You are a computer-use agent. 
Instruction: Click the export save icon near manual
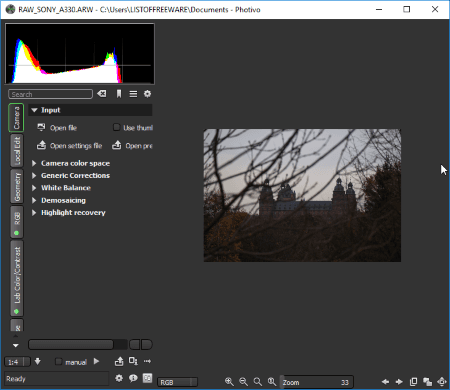pyautogui.click(x=119, y=361)
